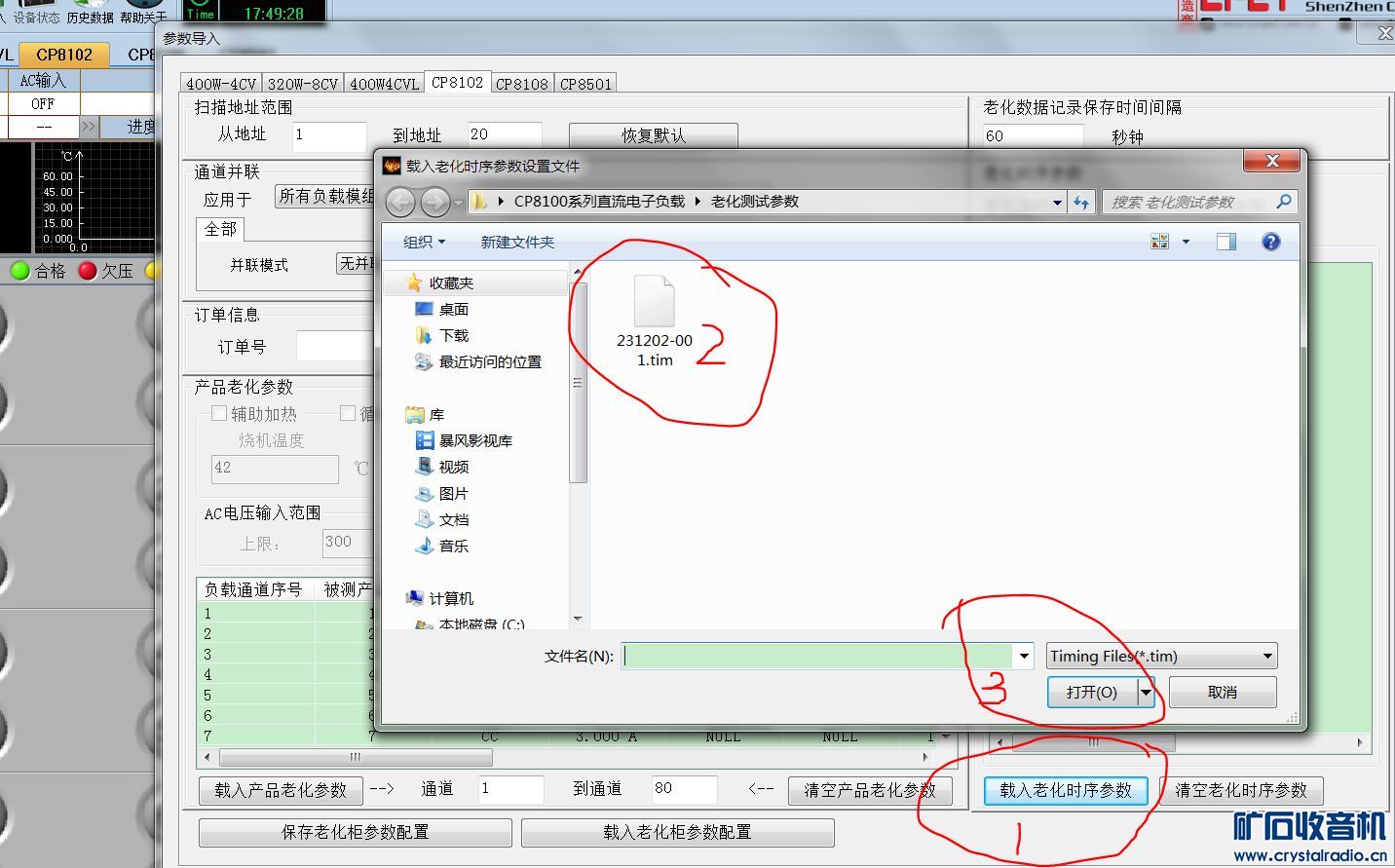Click the folder icon in the address bar
This screenshot has height=868, width=1395.
coord(479,202)
